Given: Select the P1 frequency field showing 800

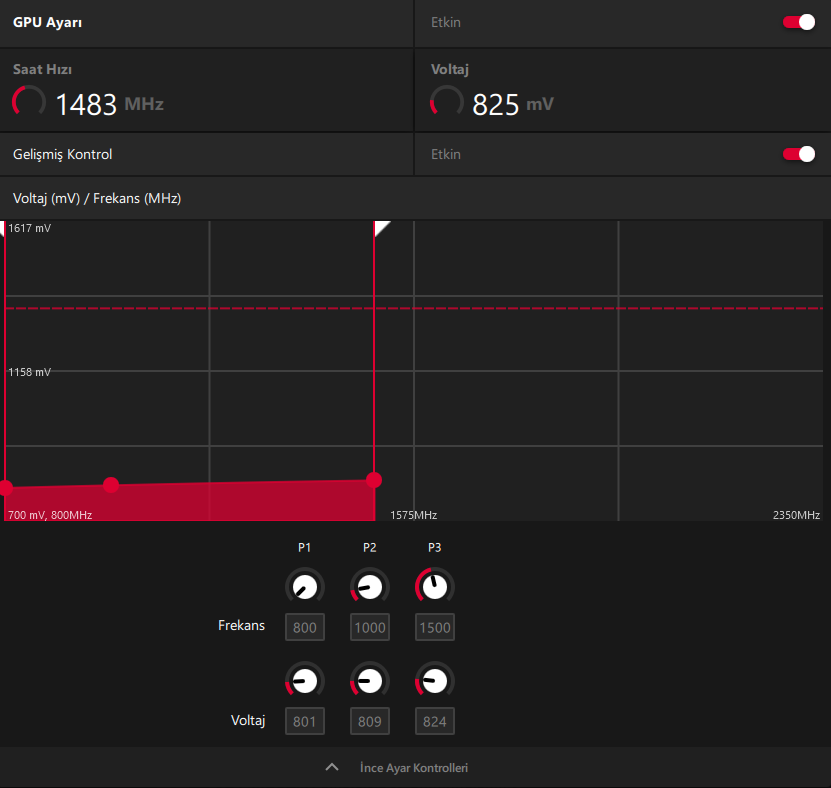Looking at the screenshot, I should [x=305, y=627].
